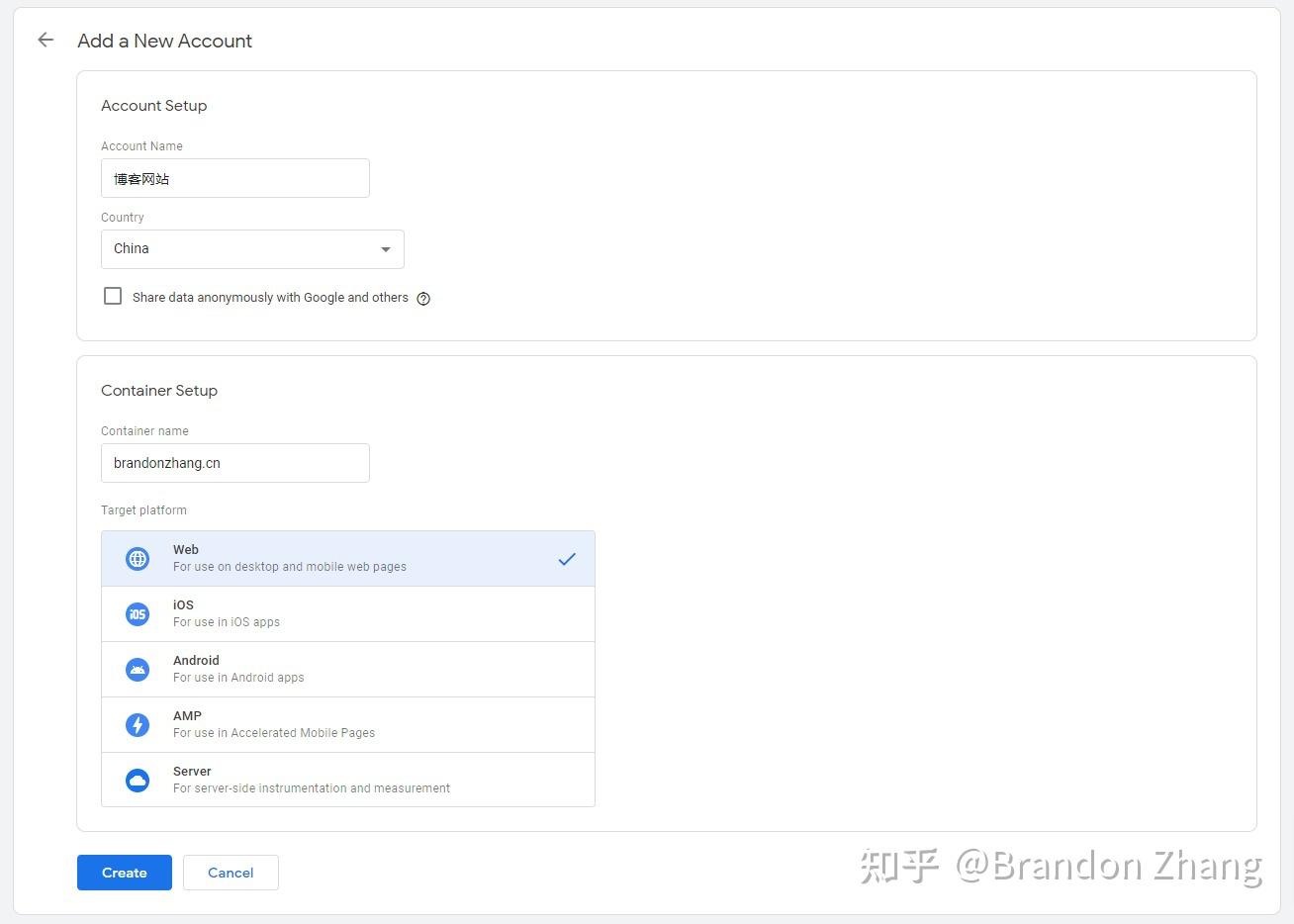1294x924 pixels.
Task: Click the AMP lightning bolt icon
Action: (x=138, y=725)
